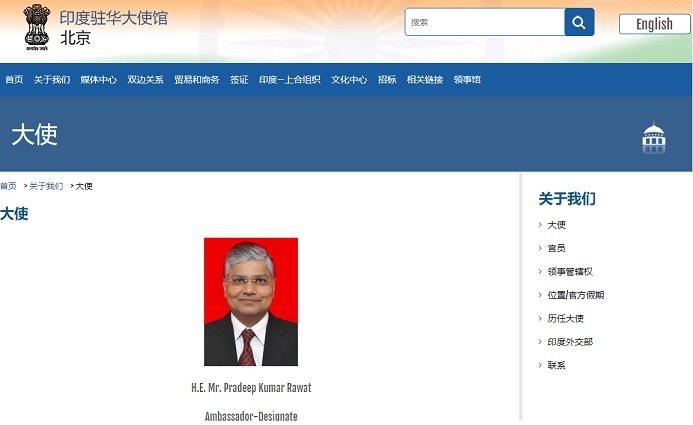Go to 历任大使 in the sidebar
The image size is (693, 425).
pyautogui.click(x=565, y=319)
